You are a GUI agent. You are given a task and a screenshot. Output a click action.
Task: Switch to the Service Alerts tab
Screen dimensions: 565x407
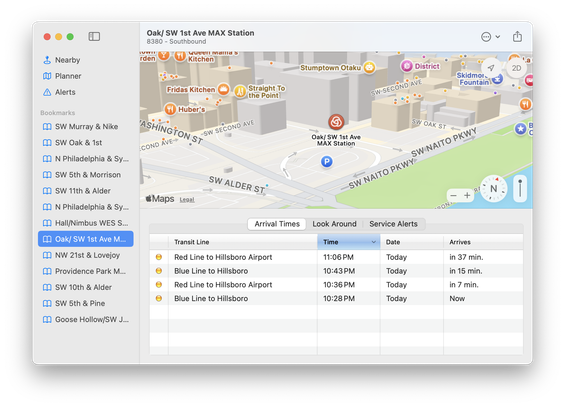point(393,224)
